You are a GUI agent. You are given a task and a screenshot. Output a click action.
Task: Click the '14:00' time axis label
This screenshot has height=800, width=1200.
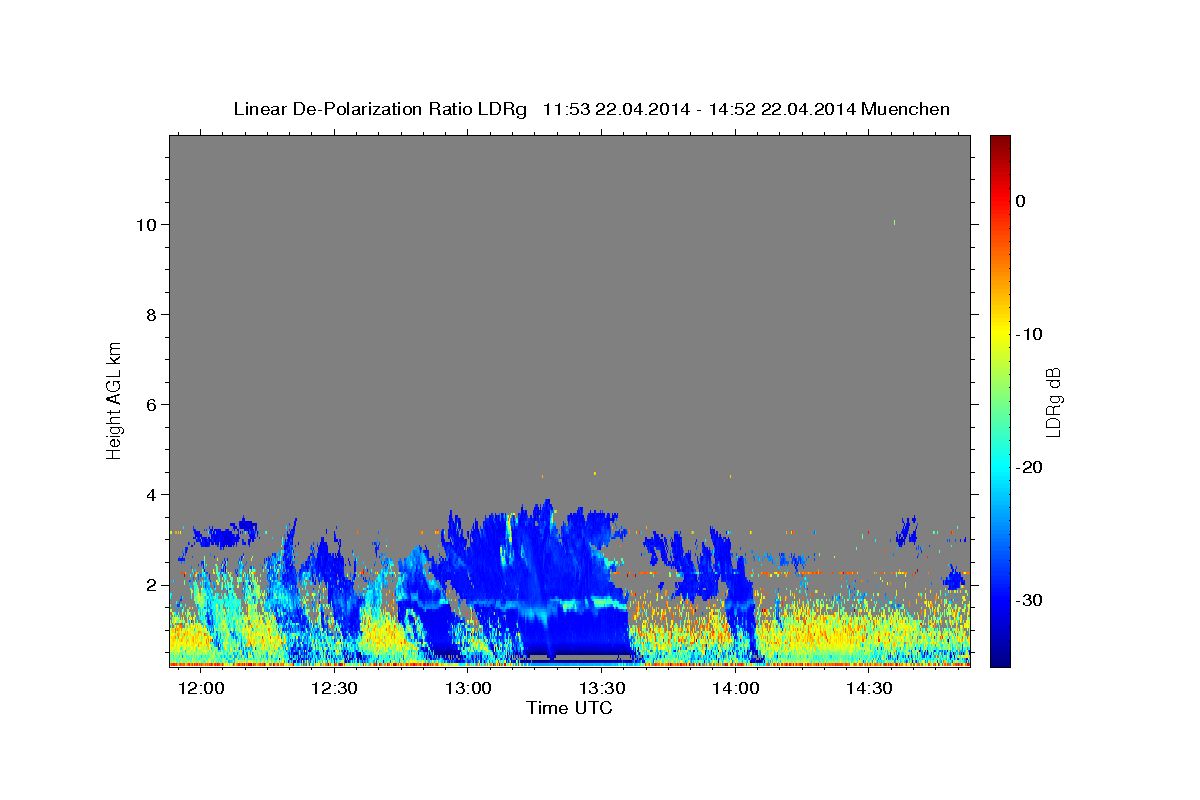(736, 689)
